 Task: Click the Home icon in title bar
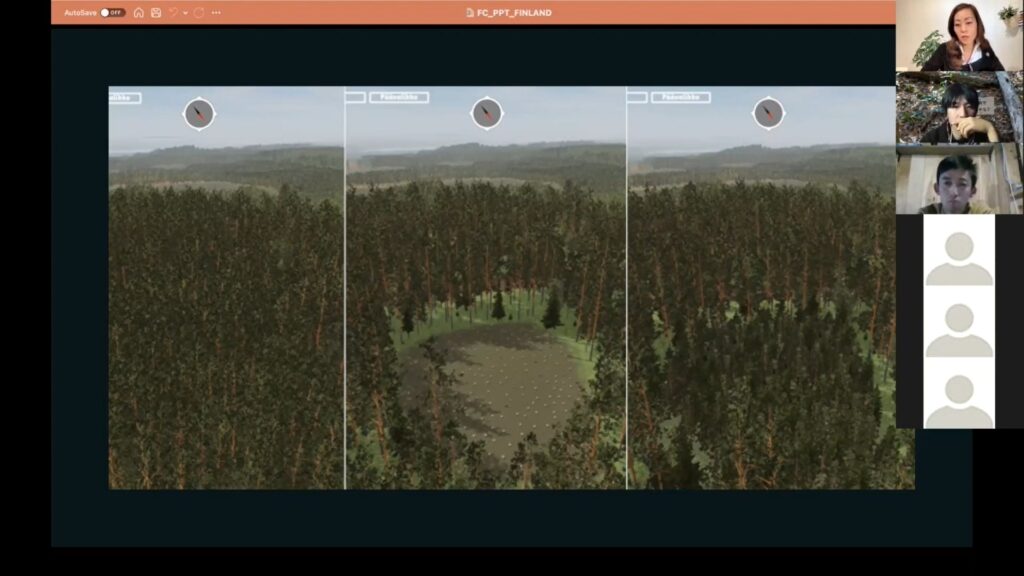tap(139, 13)
